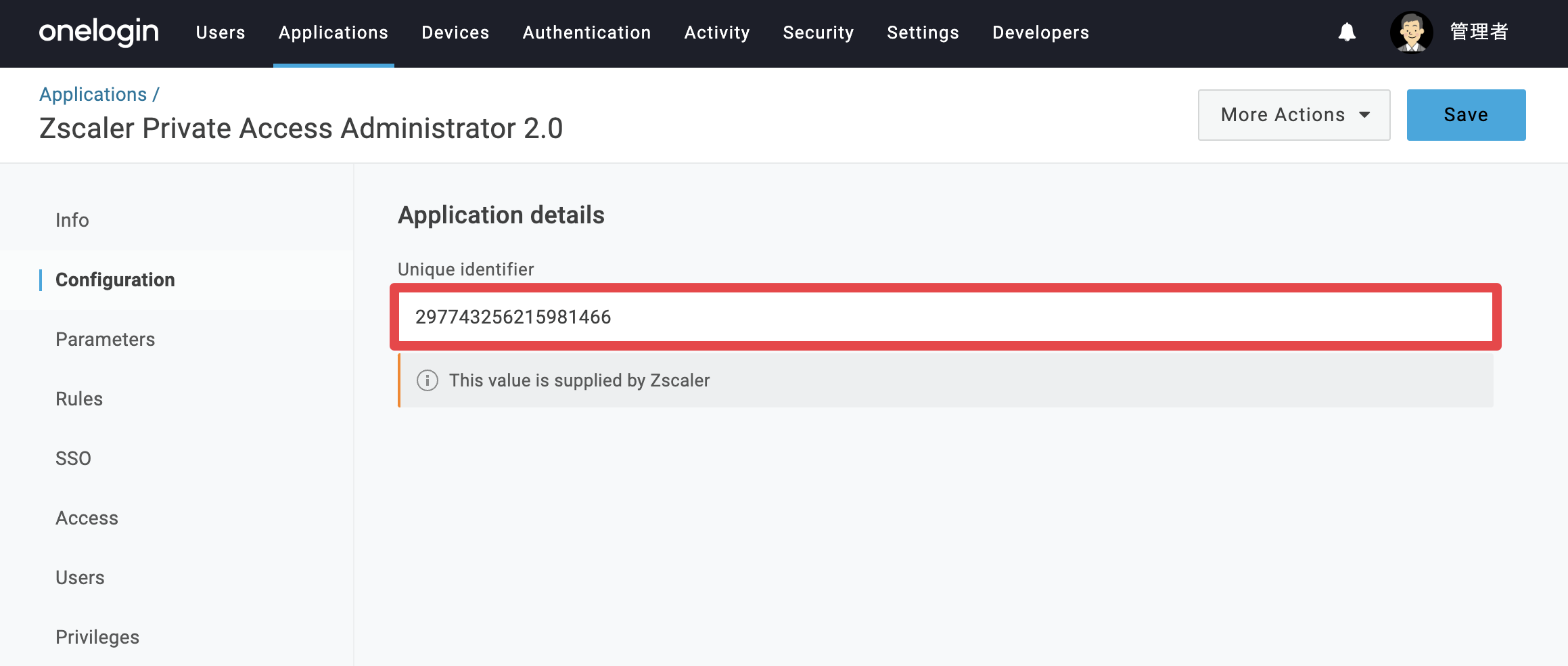Open the Security menu in top navigation

pos(818,32)
